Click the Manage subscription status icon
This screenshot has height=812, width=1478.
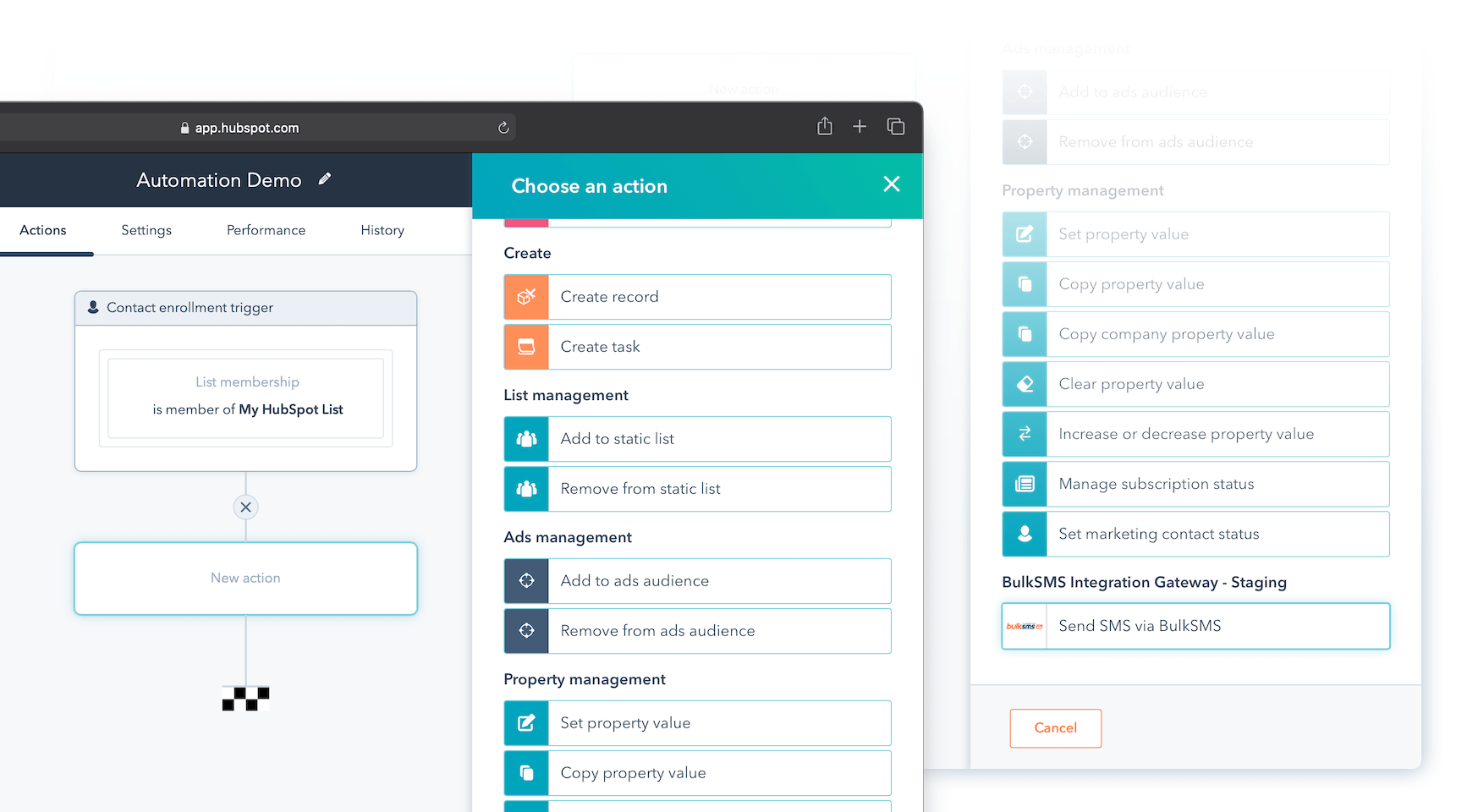[1025, 484]
